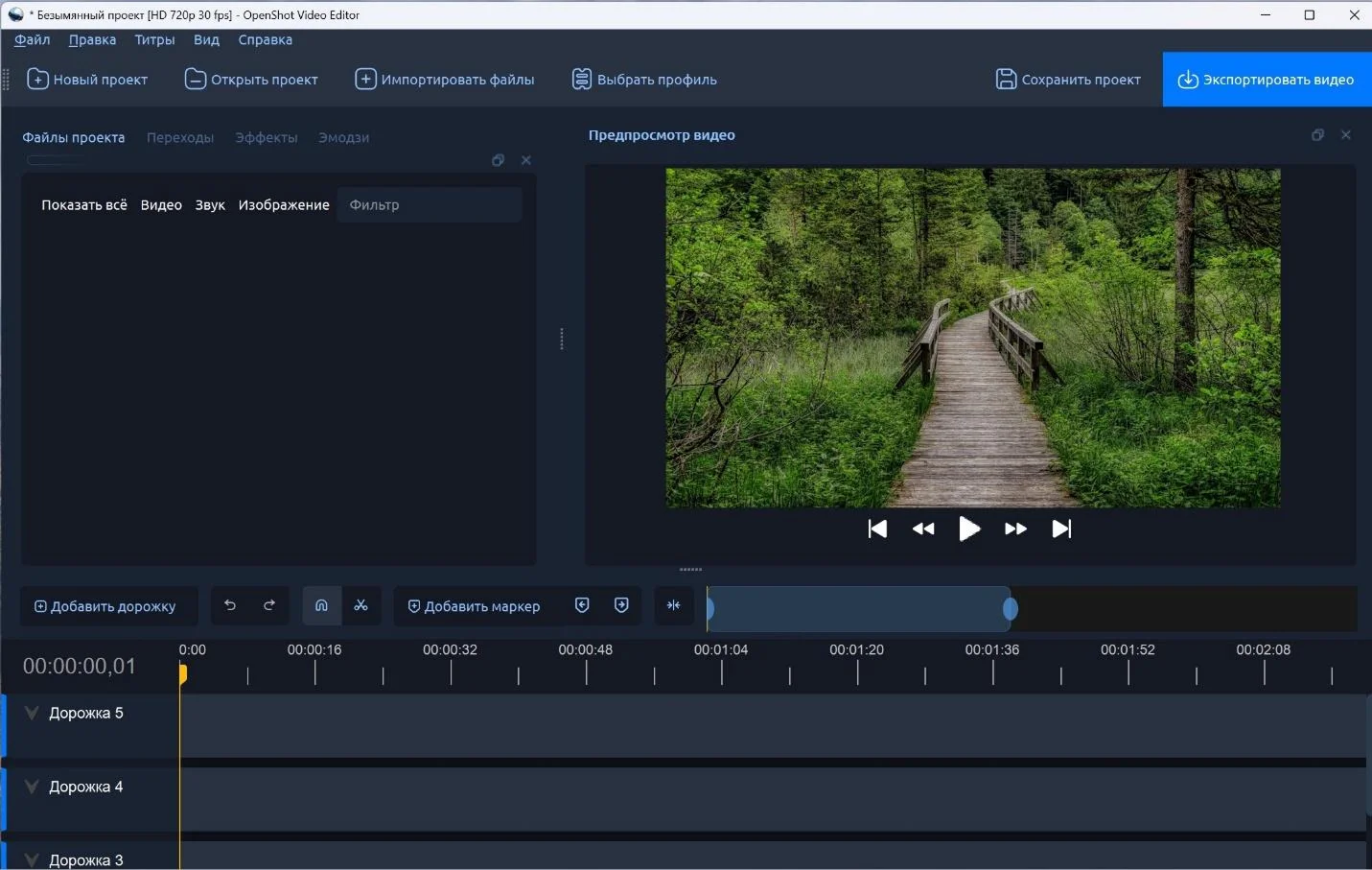The width and height of the screenshot is (1372, 870).
Task: Close the video preview panel
Action: click(1345, 135)
